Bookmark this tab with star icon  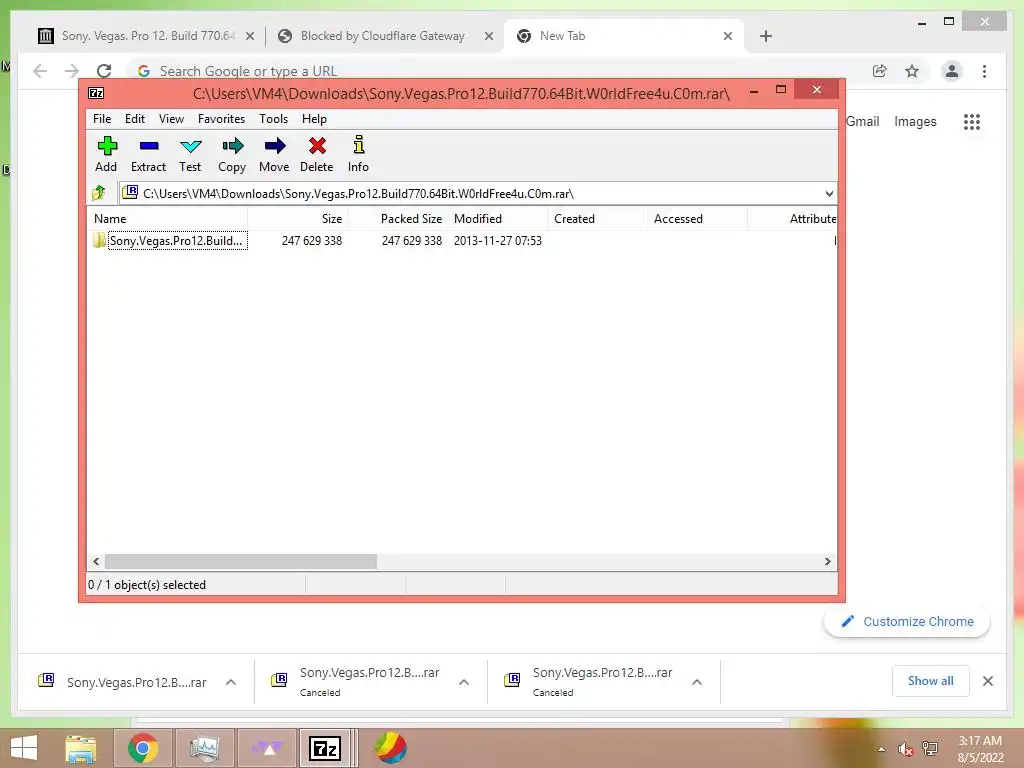click(912, 71)
